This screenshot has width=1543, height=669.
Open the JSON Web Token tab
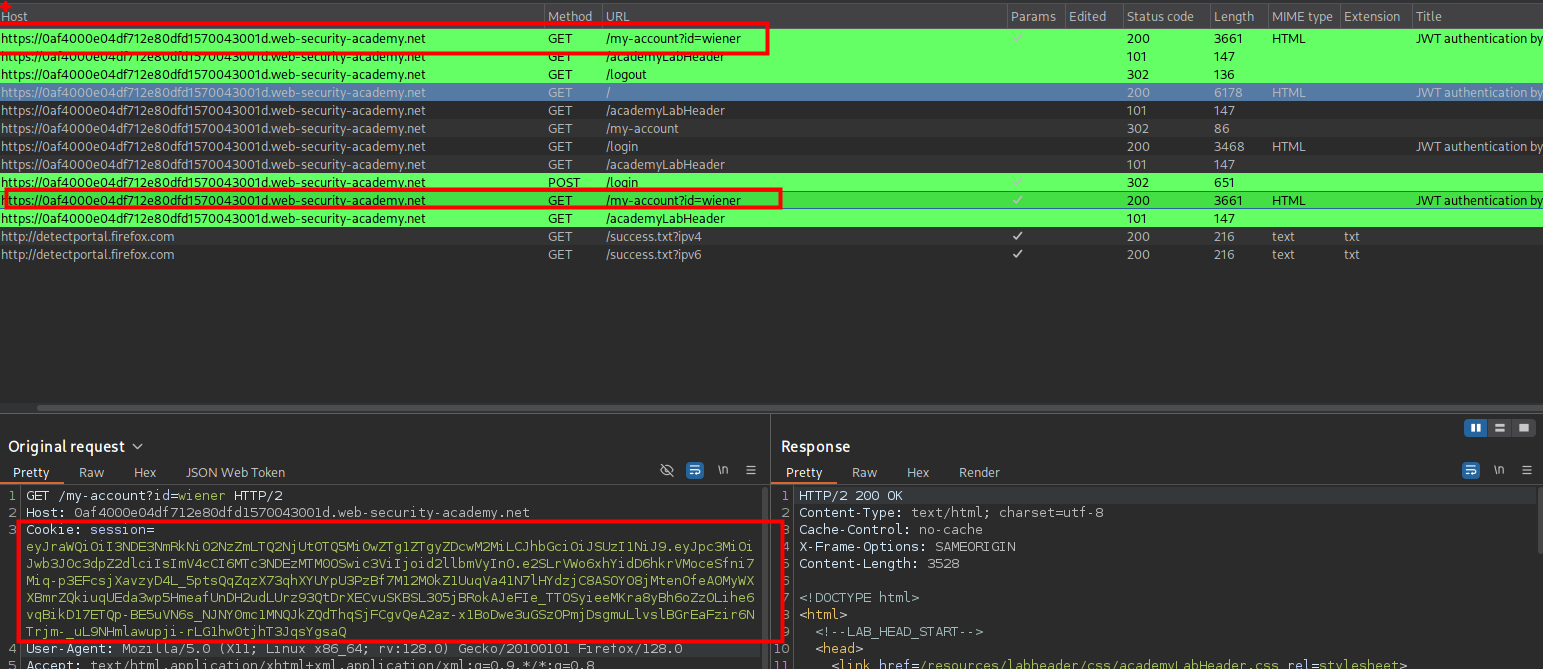[235, 472]
